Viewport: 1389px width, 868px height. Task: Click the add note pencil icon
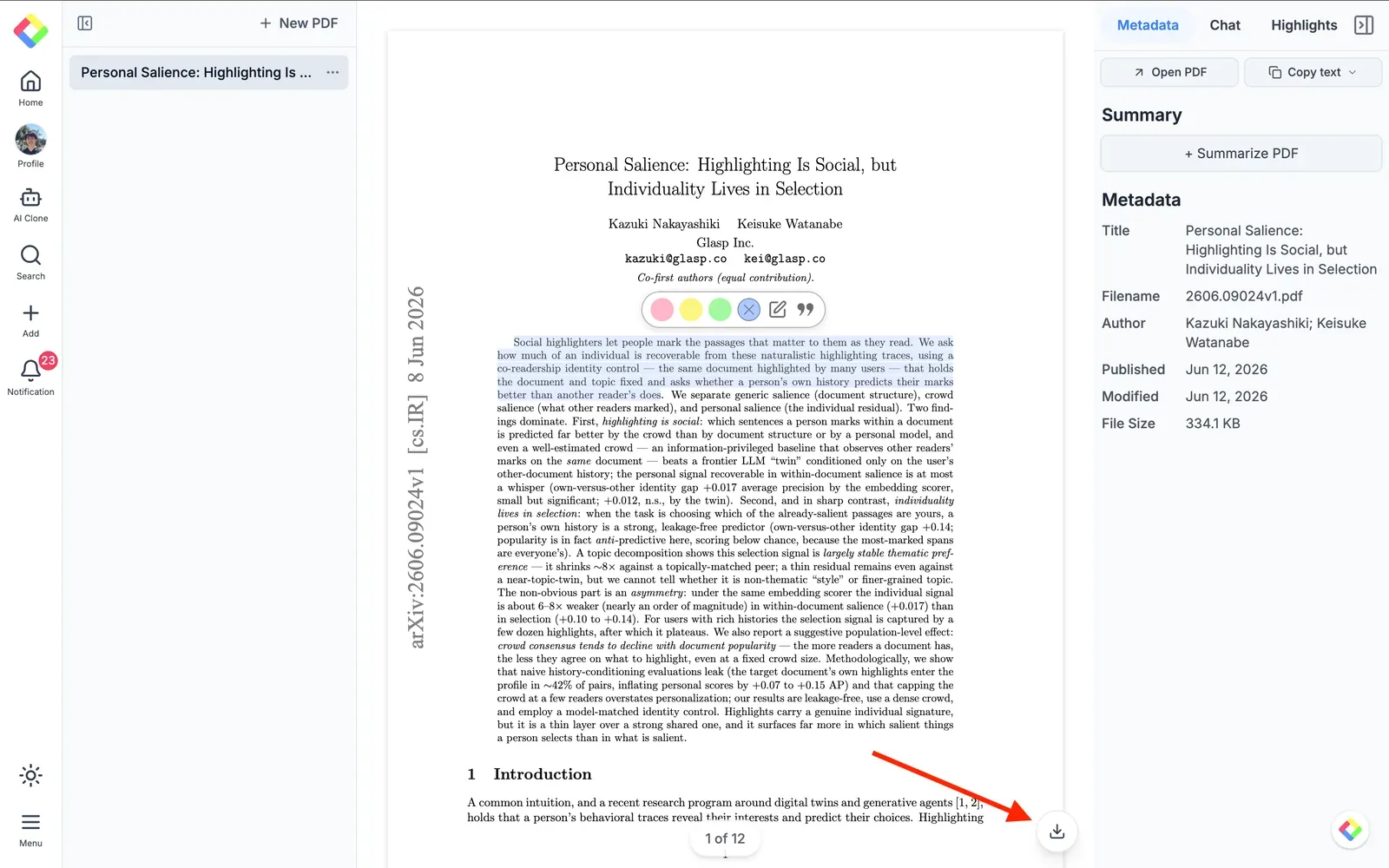coord(778,309)
